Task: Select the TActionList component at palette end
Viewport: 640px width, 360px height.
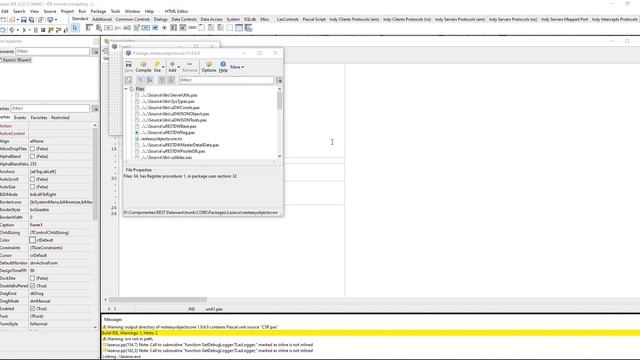Action: (x=248, y=28)
